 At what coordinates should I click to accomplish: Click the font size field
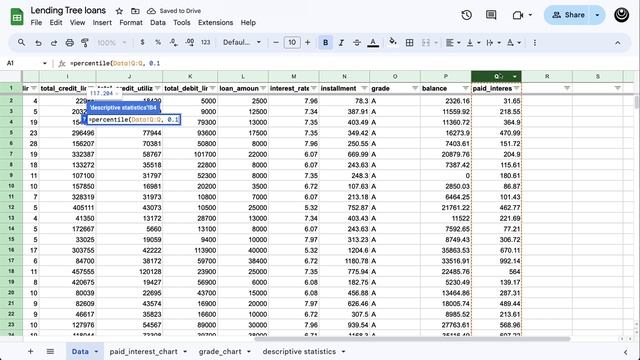coord(292,42)
